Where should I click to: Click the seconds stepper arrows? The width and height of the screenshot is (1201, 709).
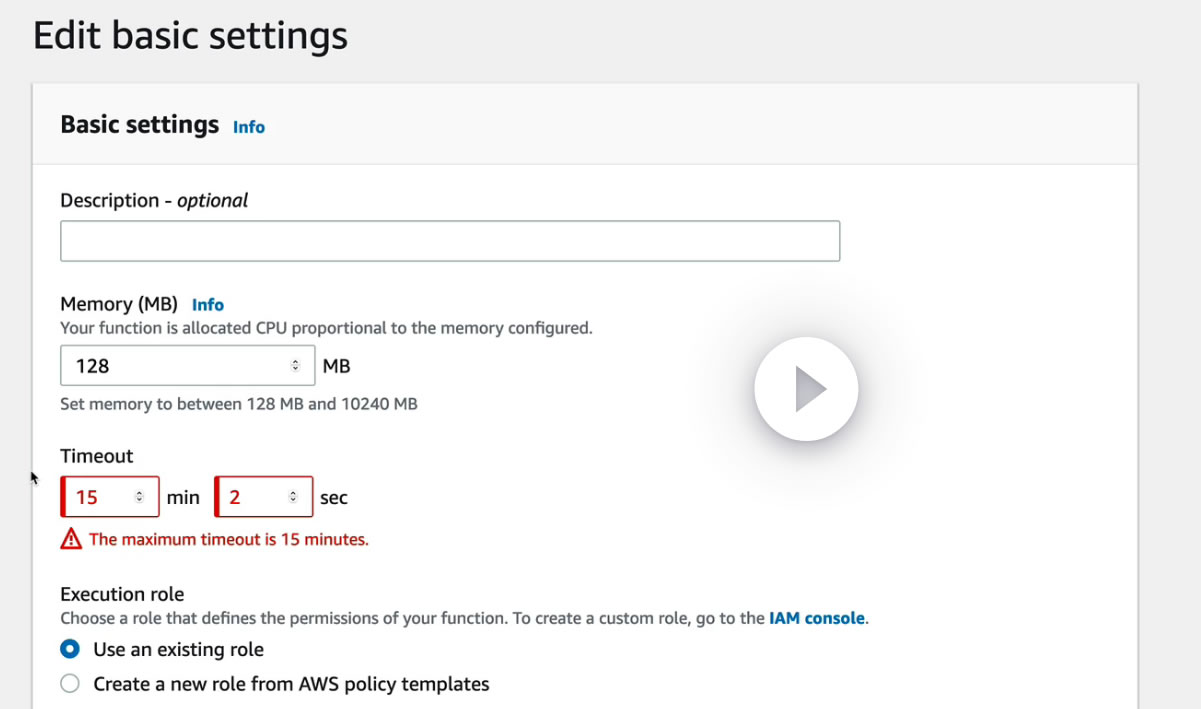point(293,497)
